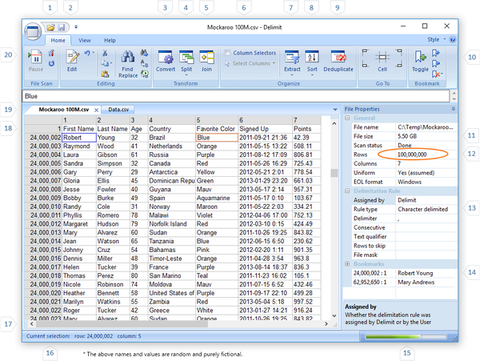Open the Style dropdown menu
480x361 pixels.
[x=436, y=39]
